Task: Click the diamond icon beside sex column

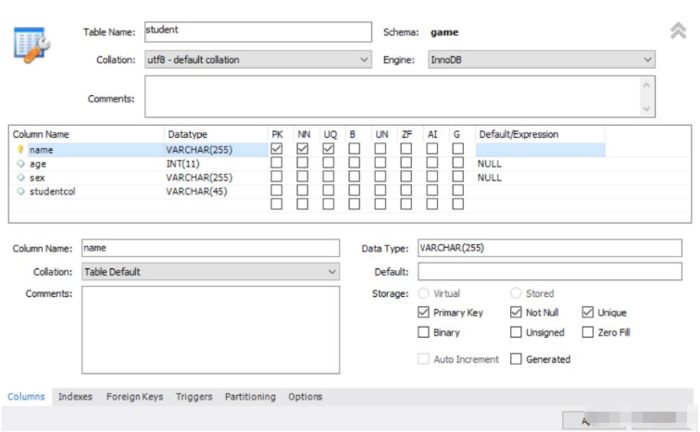Action: pyautogui.click(x=20, y=178)
